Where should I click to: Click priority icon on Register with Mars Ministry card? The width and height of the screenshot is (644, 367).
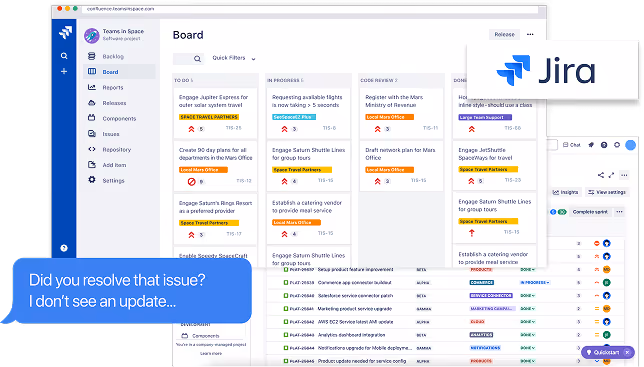pos(377,129)
